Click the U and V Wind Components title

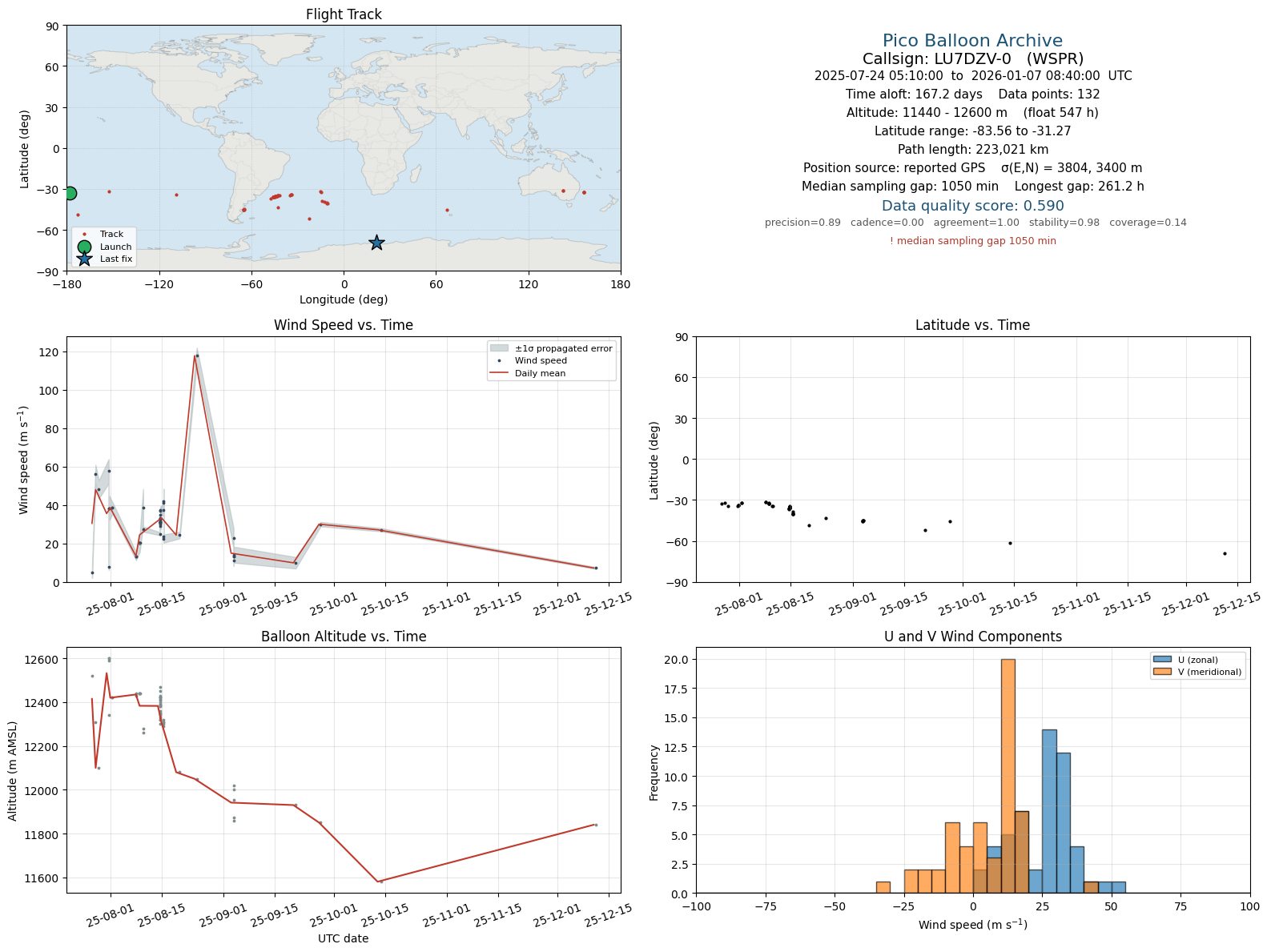[972, 637]
